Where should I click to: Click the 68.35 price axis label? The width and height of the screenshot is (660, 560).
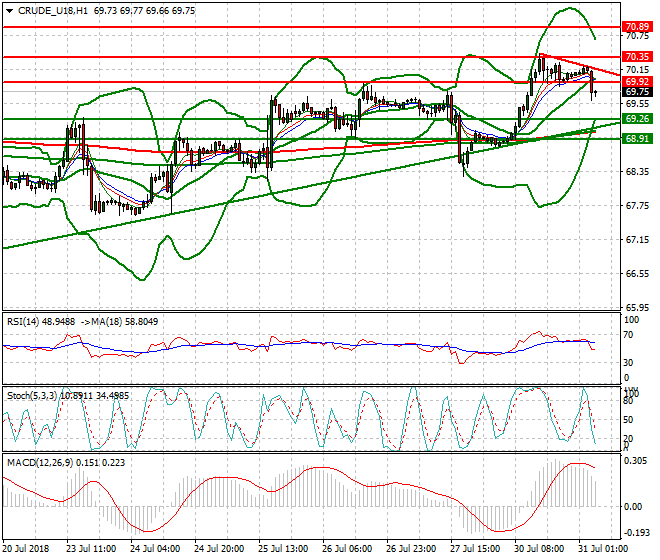(637, 171)
